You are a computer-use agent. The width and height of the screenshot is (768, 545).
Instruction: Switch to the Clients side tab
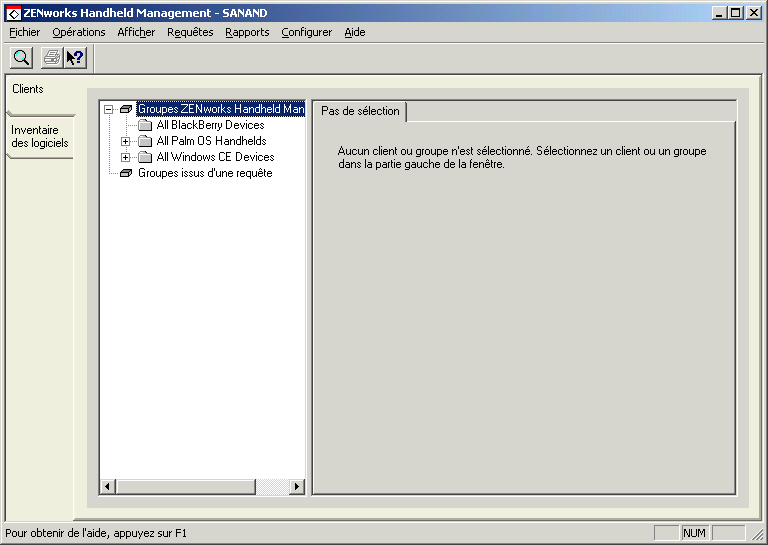(x=41, y=95)
